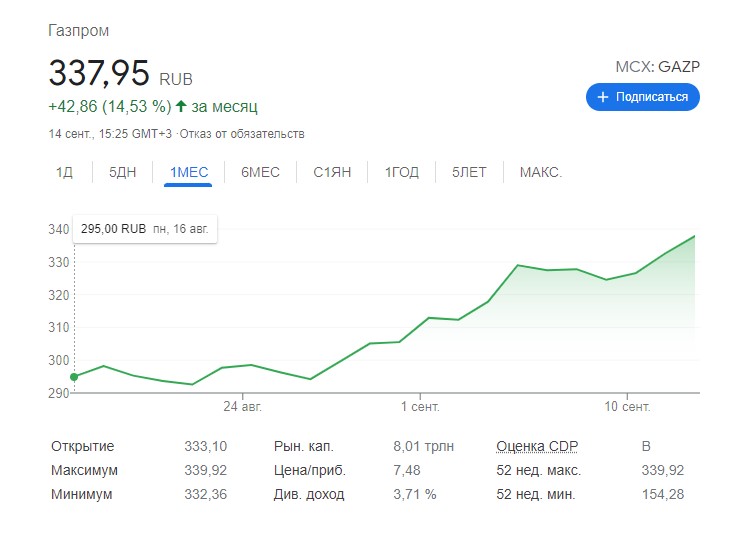This screenshot has width=738, height=533.
Task: Open the 6МЕС range tab
Action: [260, 172]
